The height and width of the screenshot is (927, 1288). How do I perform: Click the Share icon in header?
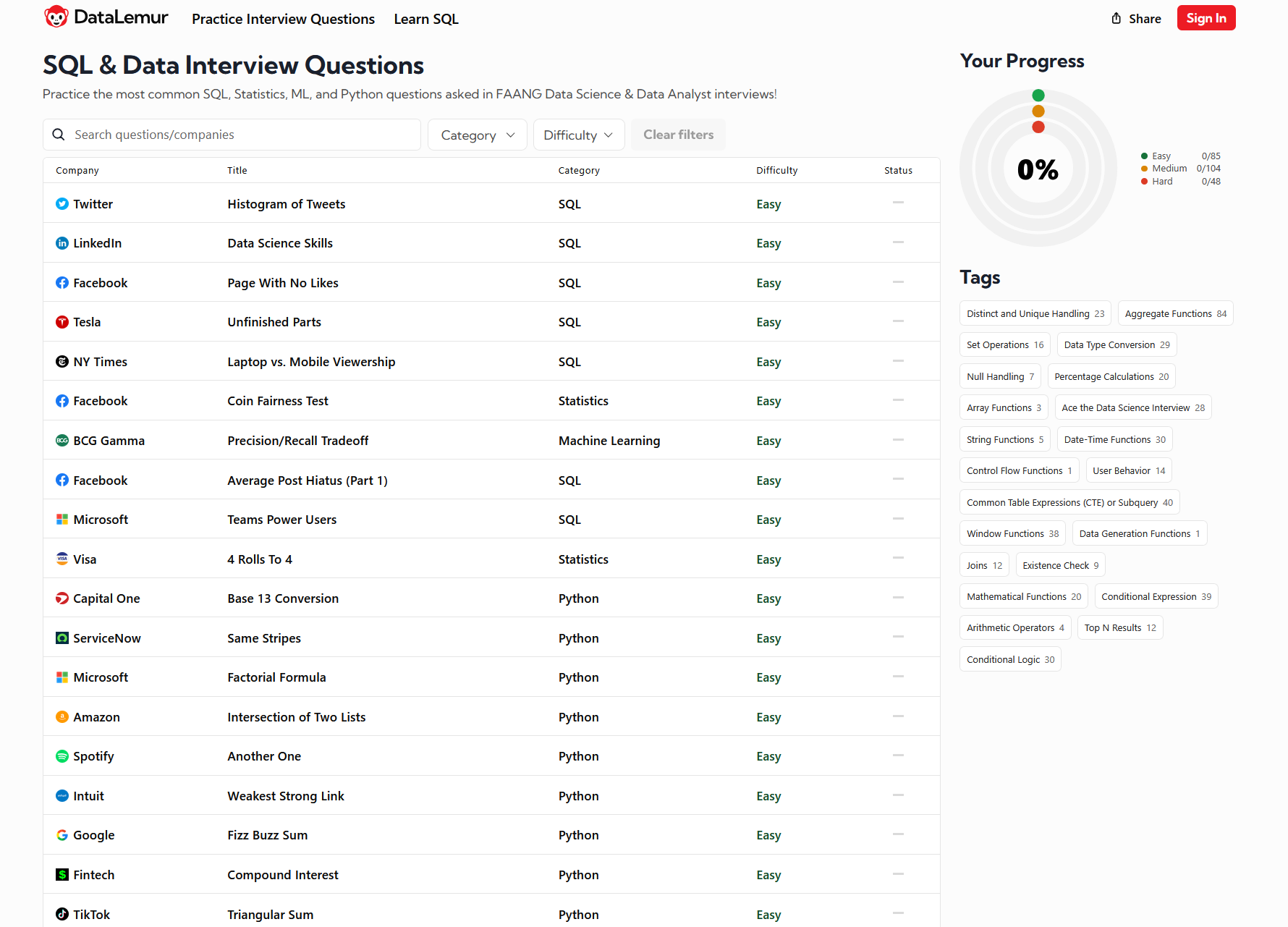tap(1117, 19)
